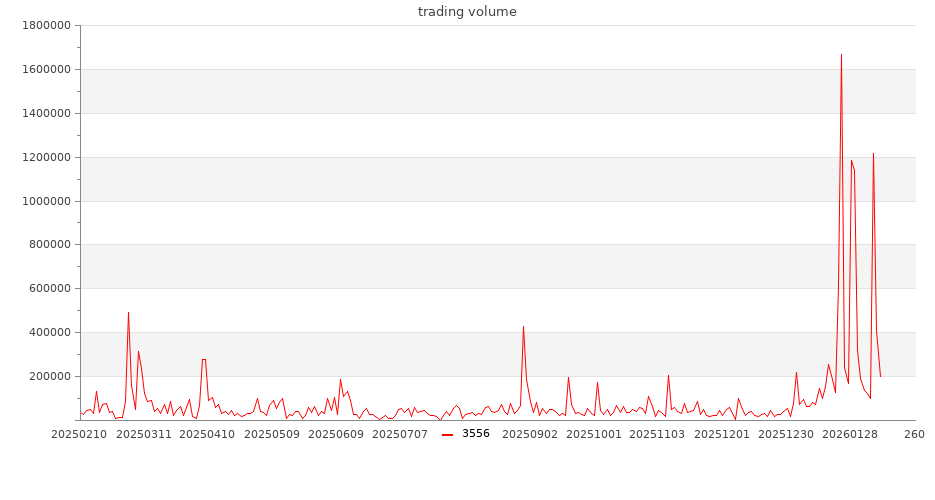
Task: Select the 20250210 x-axis date label
Action: click(81, 434)
